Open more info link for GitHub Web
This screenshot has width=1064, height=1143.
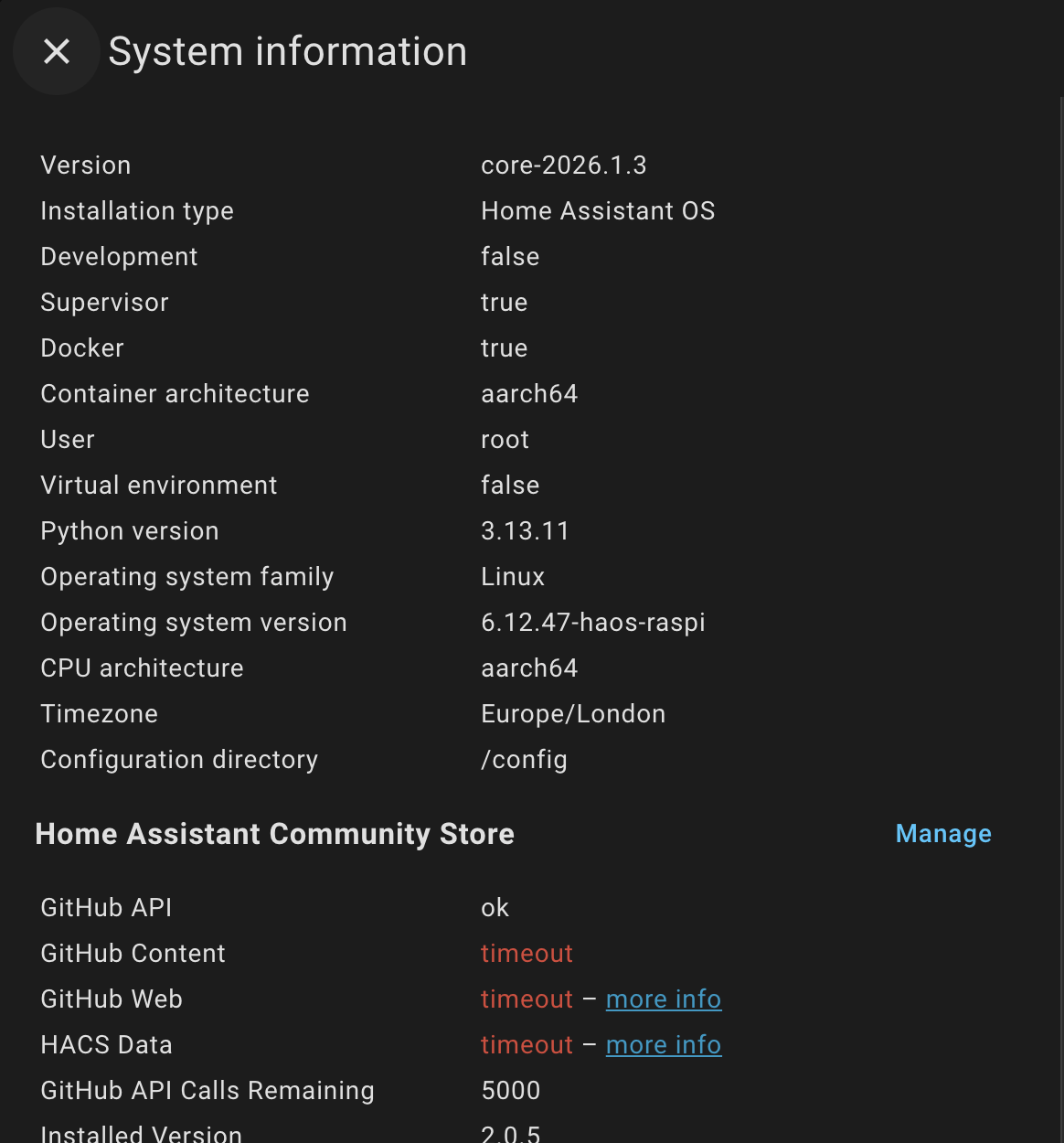pos(664,999)
